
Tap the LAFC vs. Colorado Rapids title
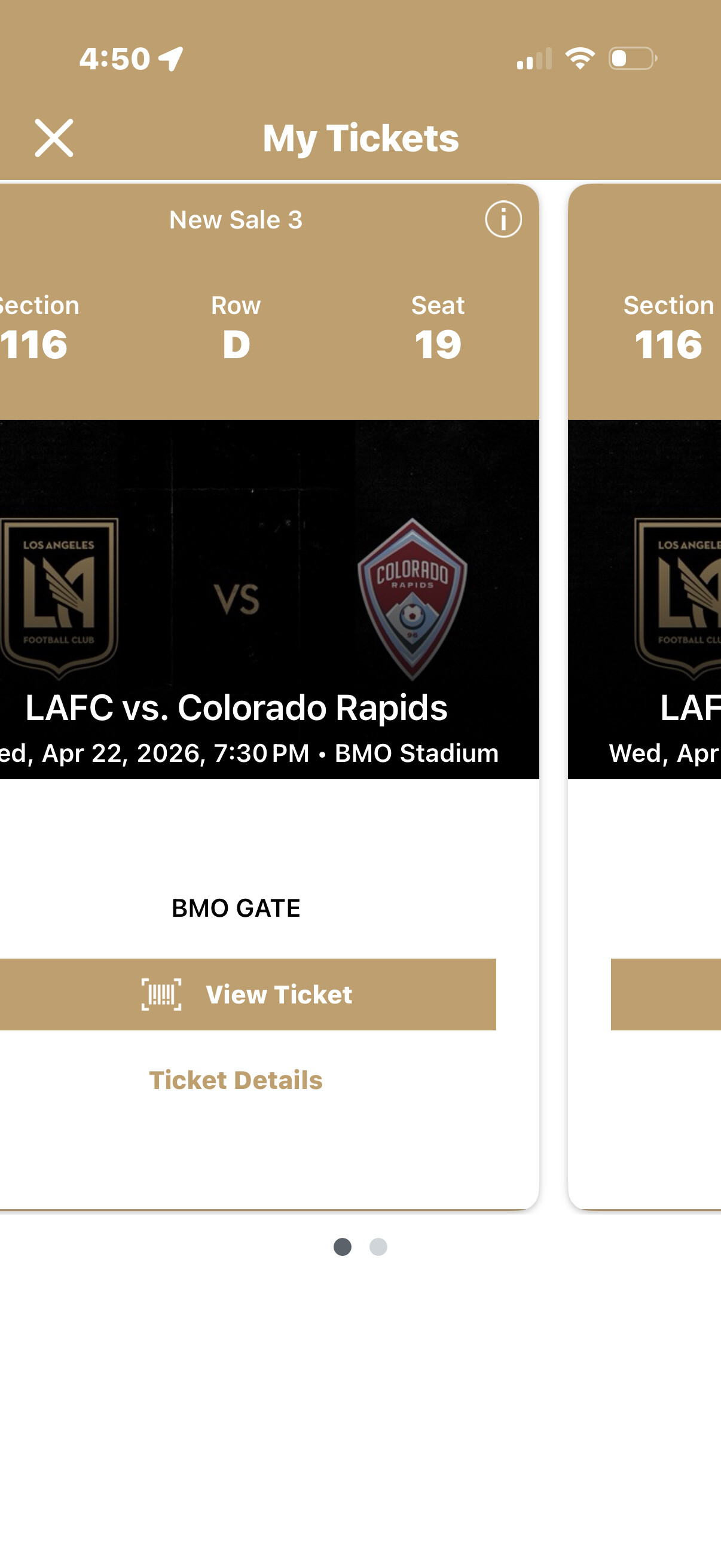(236, 708)
